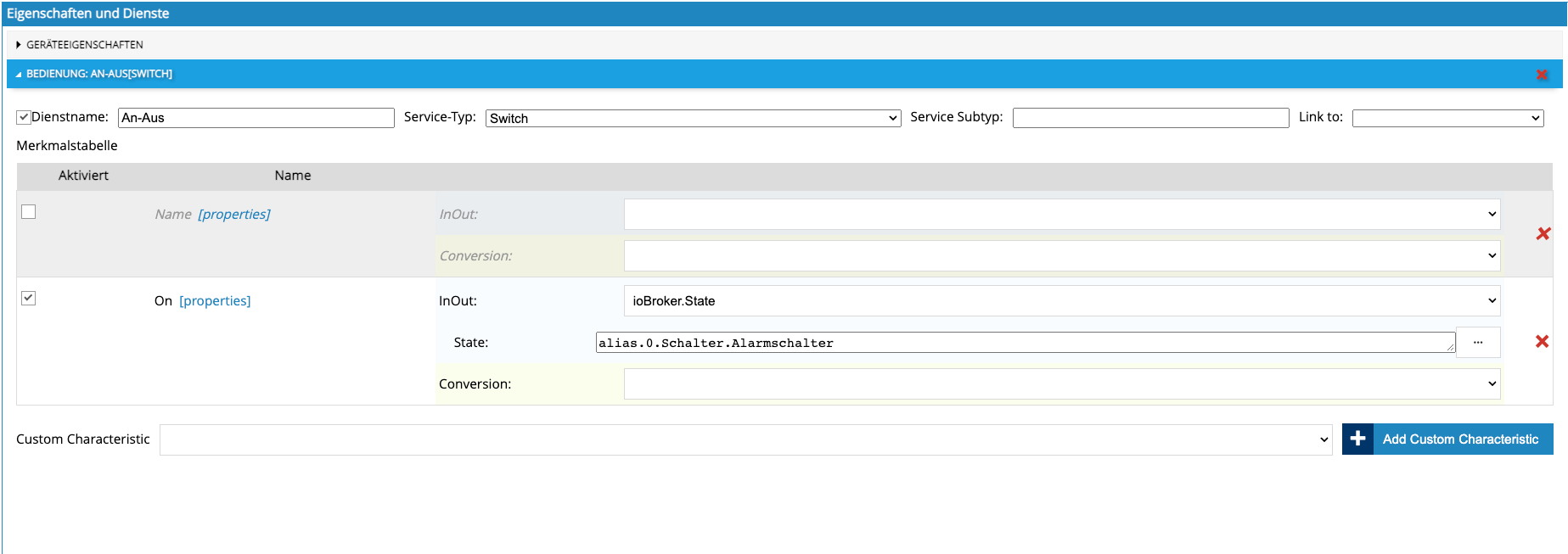Image resolution: width=1568 pixels, height=554 pixels.
Task: Click the plus icon for custom characteristic
Action: 1357,439
